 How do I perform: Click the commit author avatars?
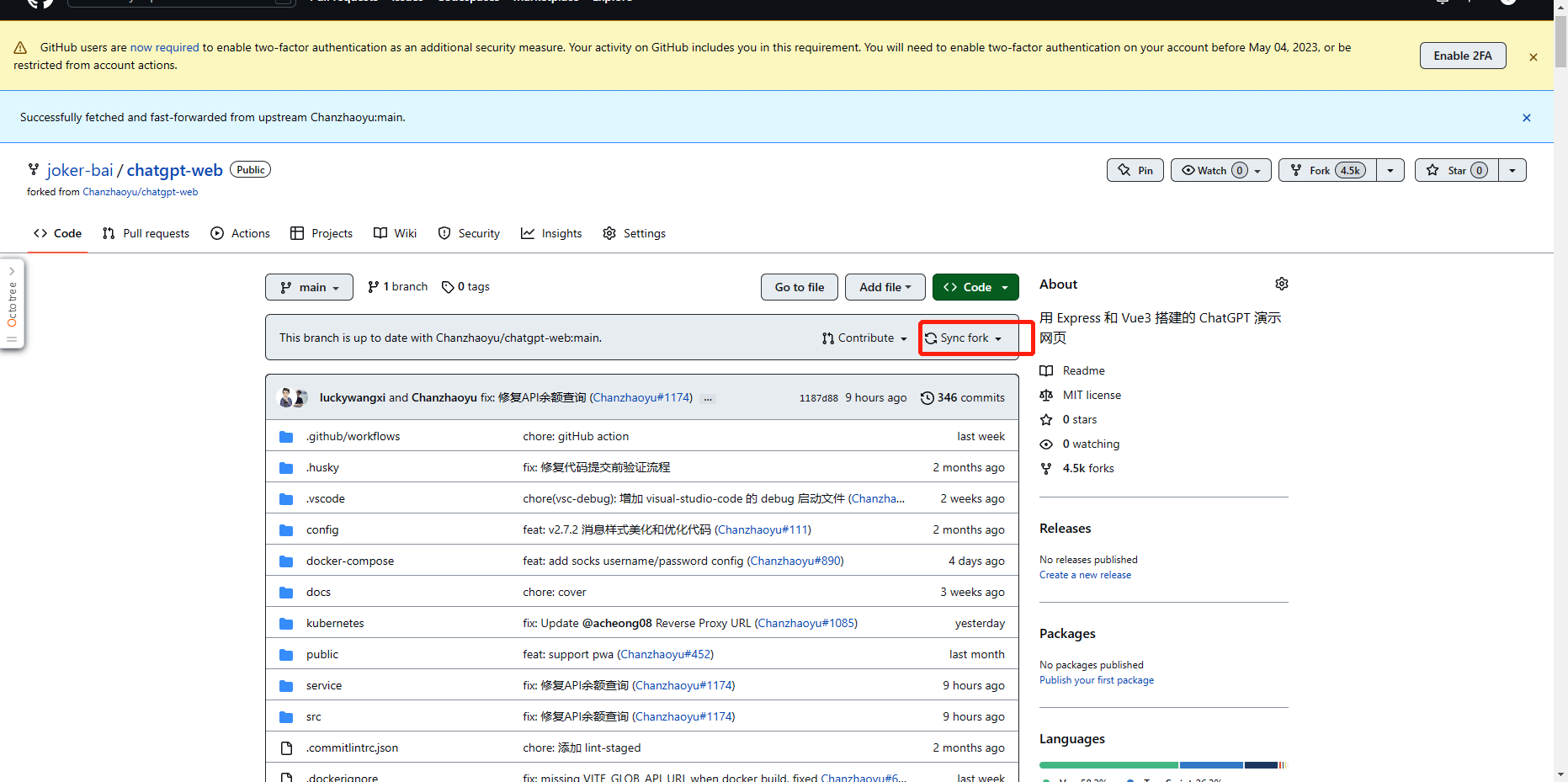[293, 397]
